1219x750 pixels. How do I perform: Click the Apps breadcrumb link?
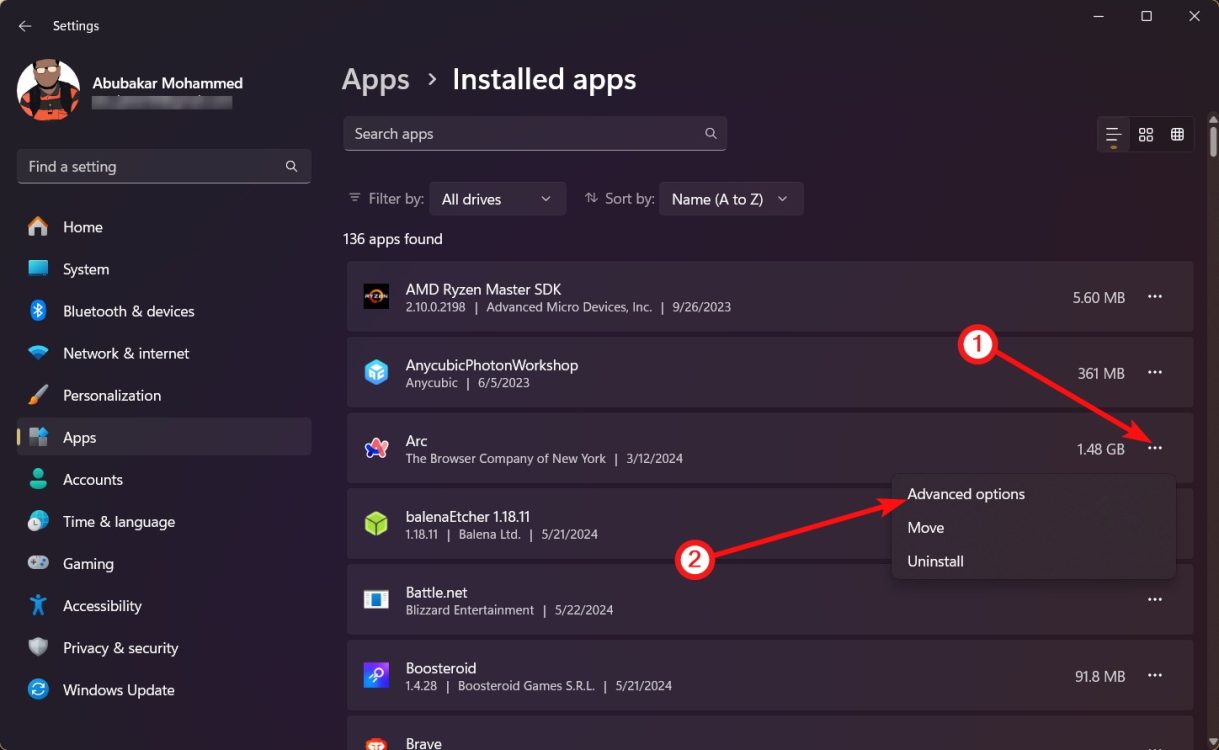pos(375,79)
